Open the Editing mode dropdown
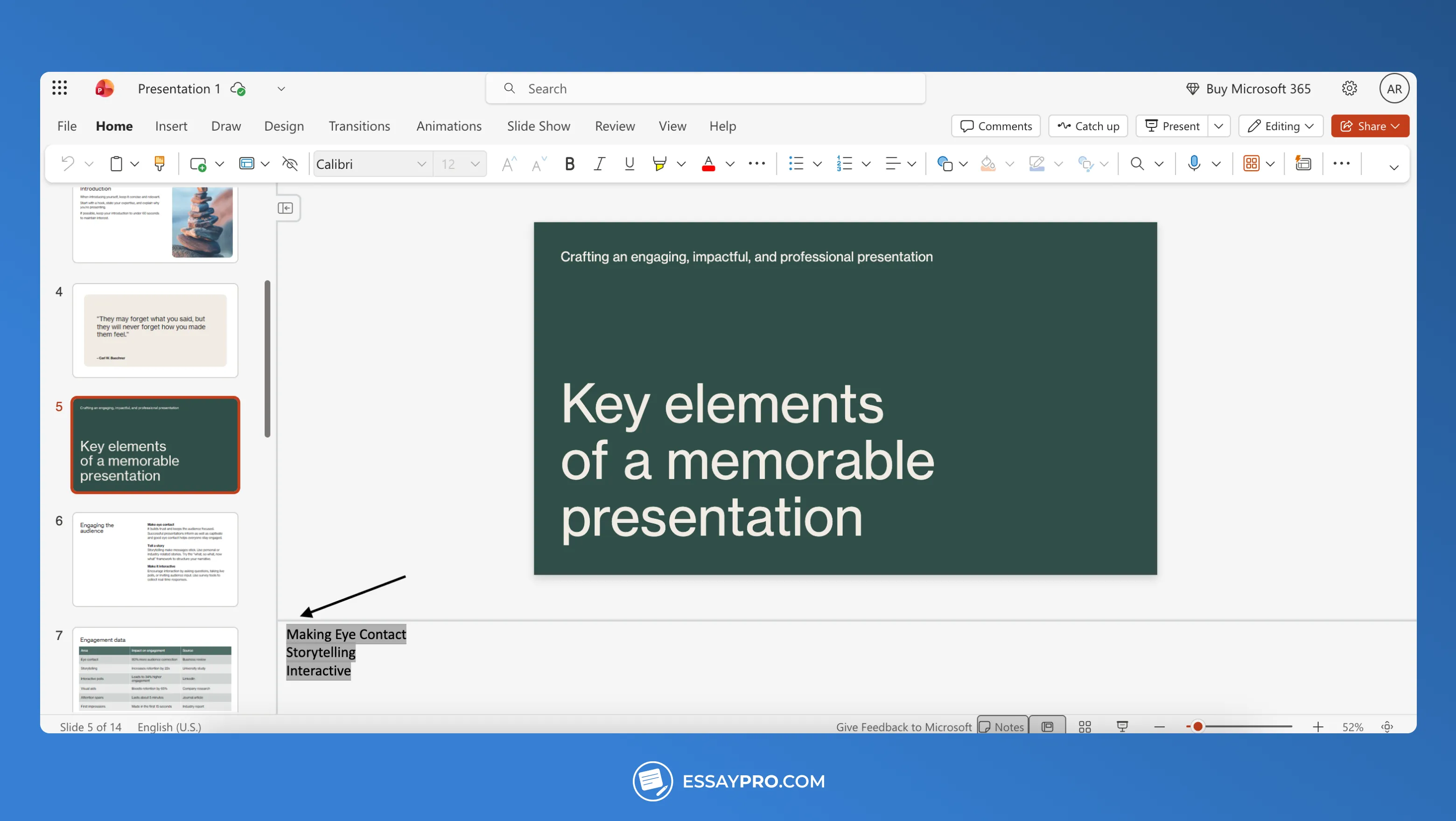This screenshot has width=1456, height=821. [1281, 126]
